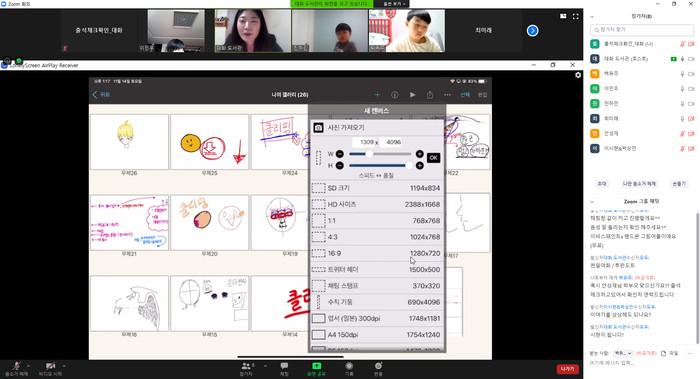This screenshot has width=700, height=379.
Task: Tap the edit button at gallery toolbar end
Action: click(x=483, y=95)
